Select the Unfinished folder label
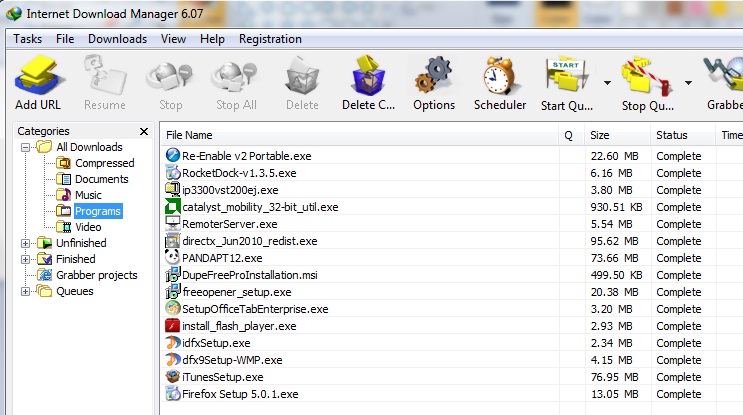This screenshot has height=415, width=743. (x=81, y=243)
